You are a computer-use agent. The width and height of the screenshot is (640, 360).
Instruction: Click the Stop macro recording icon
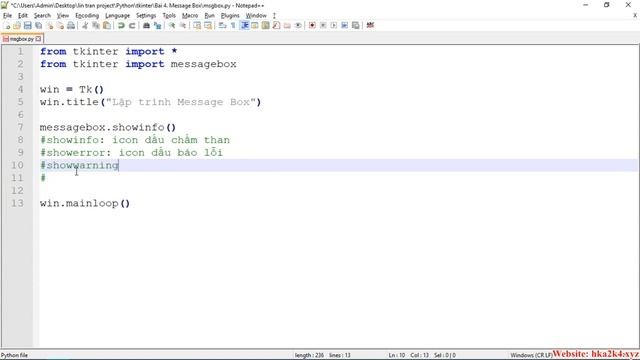click(x=323, y=25)
